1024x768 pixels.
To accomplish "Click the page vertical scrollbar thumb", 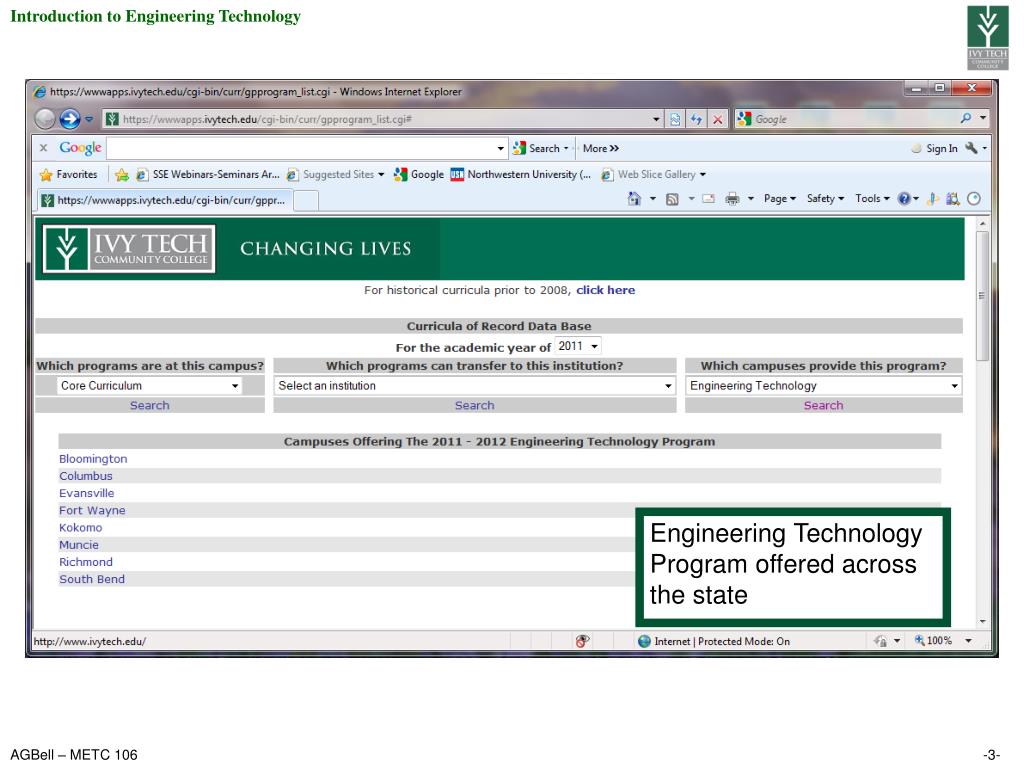I will tap(982, 295).
